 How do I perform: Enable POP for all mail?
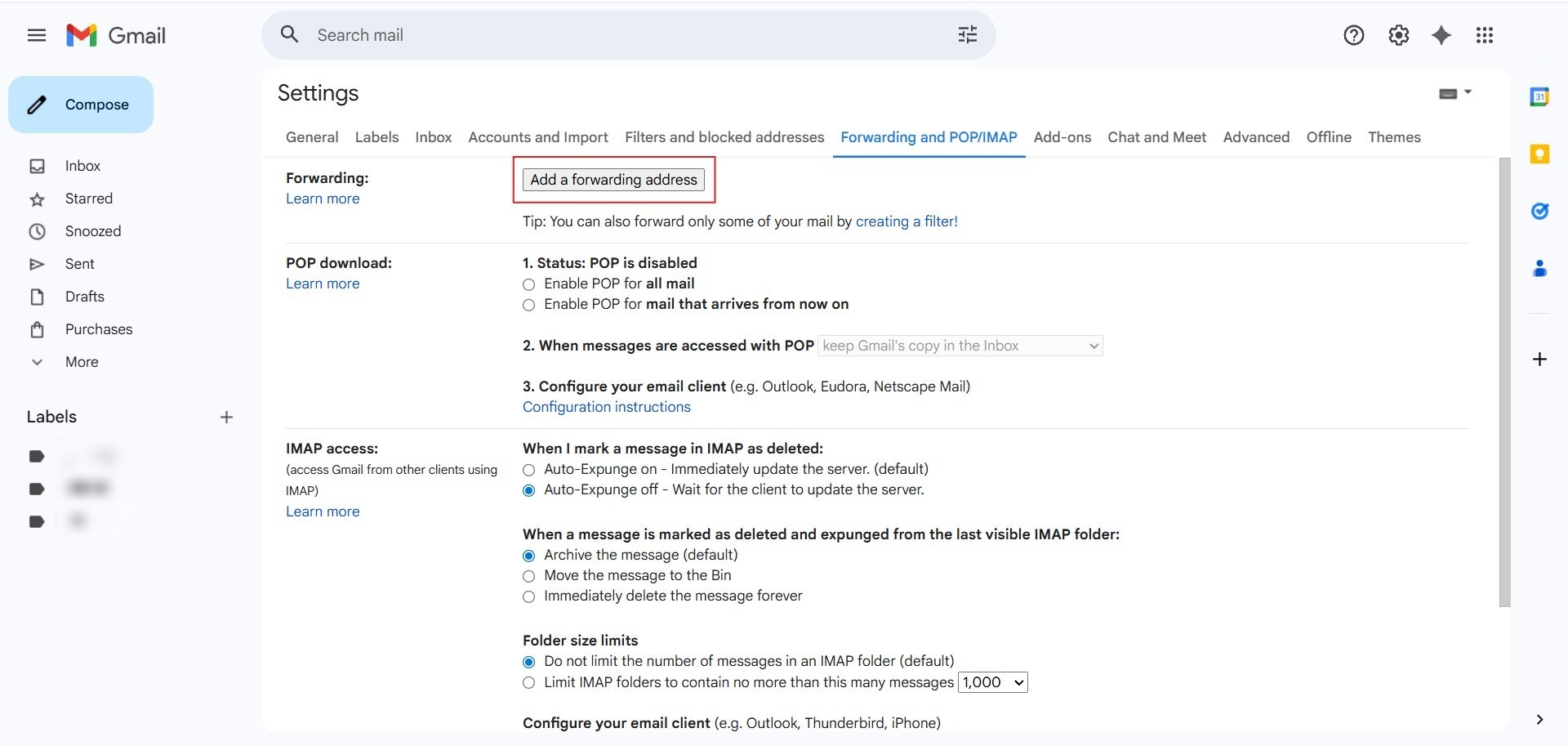529,284
